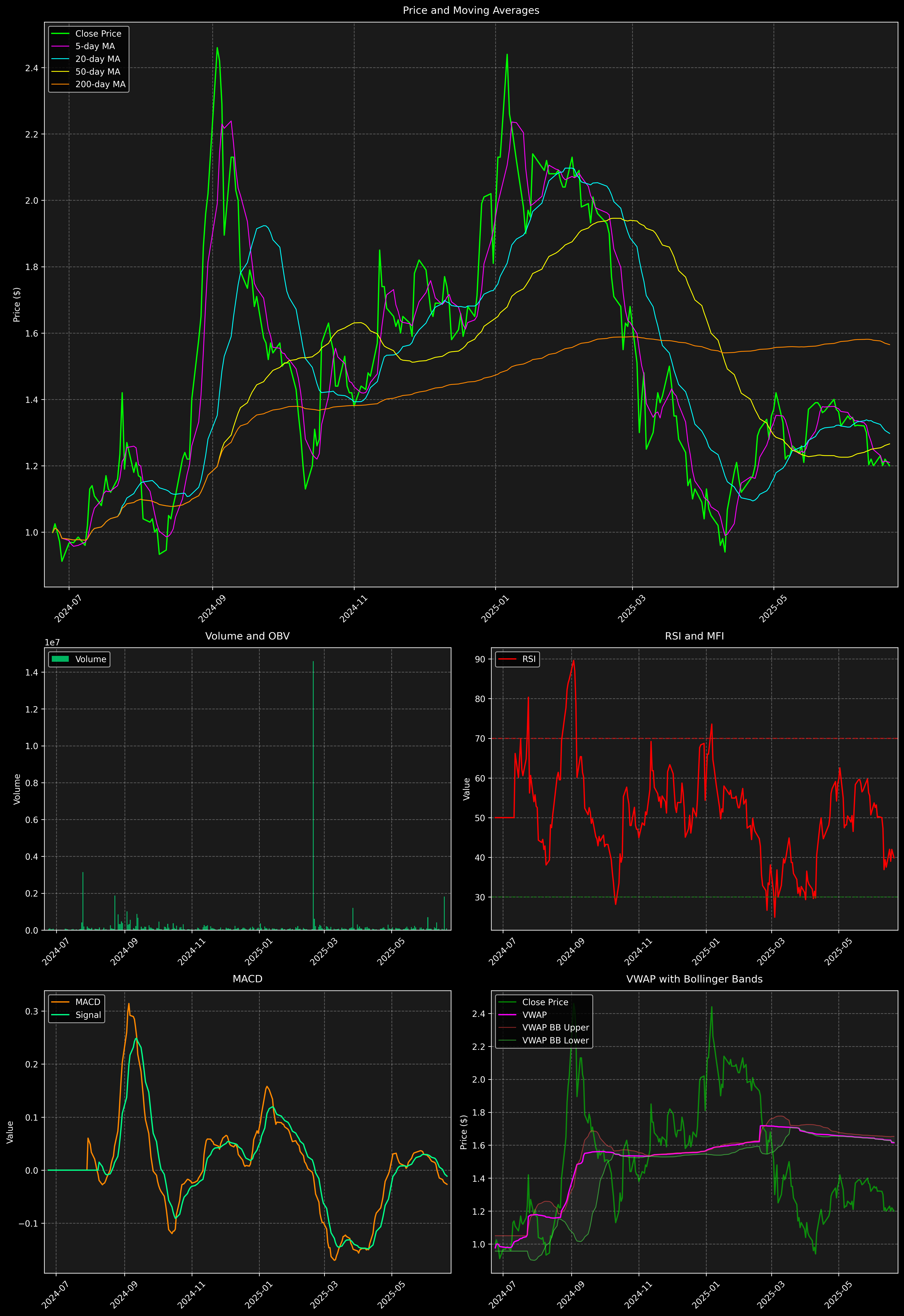904x1316 pixels.
Task: Select the '200-day MA' legend entry
Action: pyautogui.click(x=88, y=84)
